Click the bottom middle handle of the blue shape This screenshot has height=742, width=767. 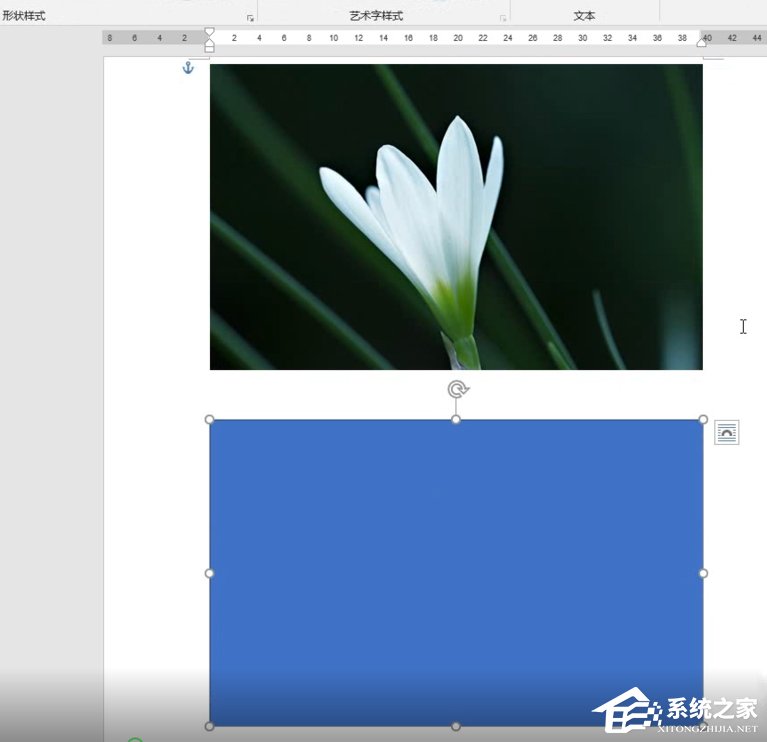point(456,726)
